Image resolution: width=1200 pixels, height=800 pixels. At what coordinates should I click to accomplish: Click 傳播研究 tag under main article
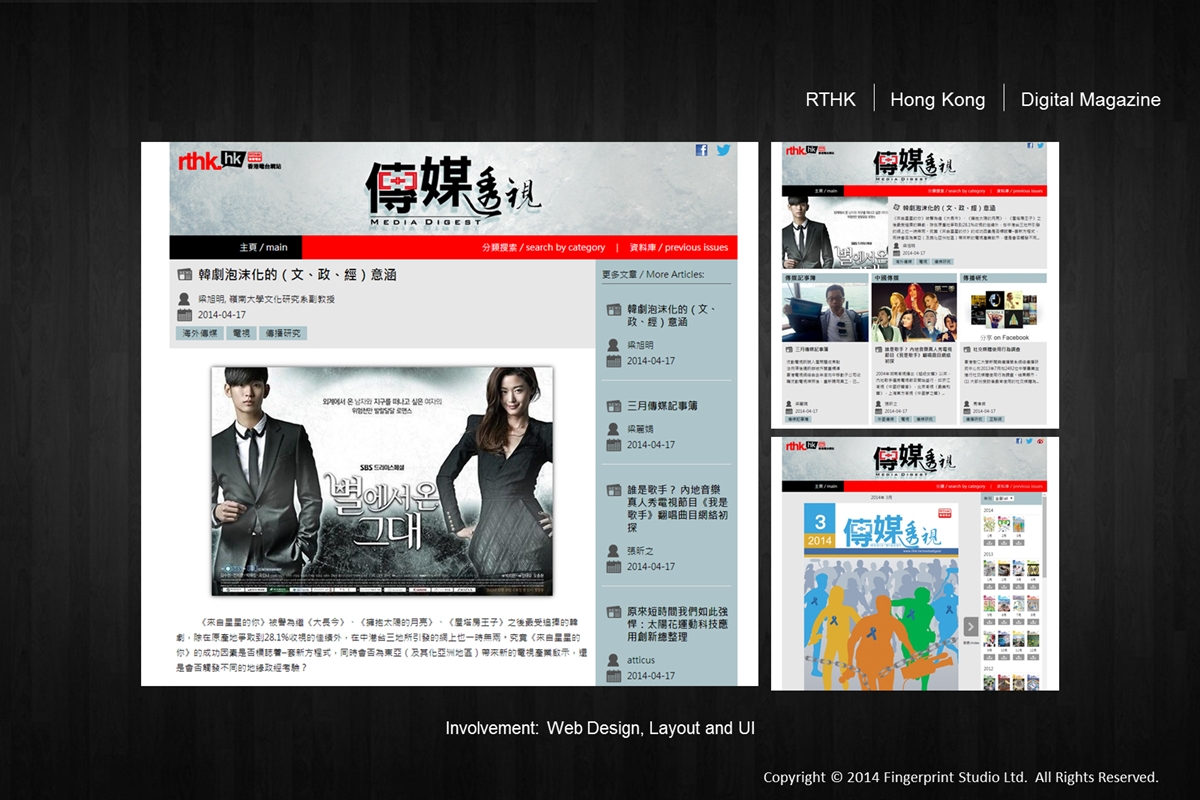coord(284,333)
